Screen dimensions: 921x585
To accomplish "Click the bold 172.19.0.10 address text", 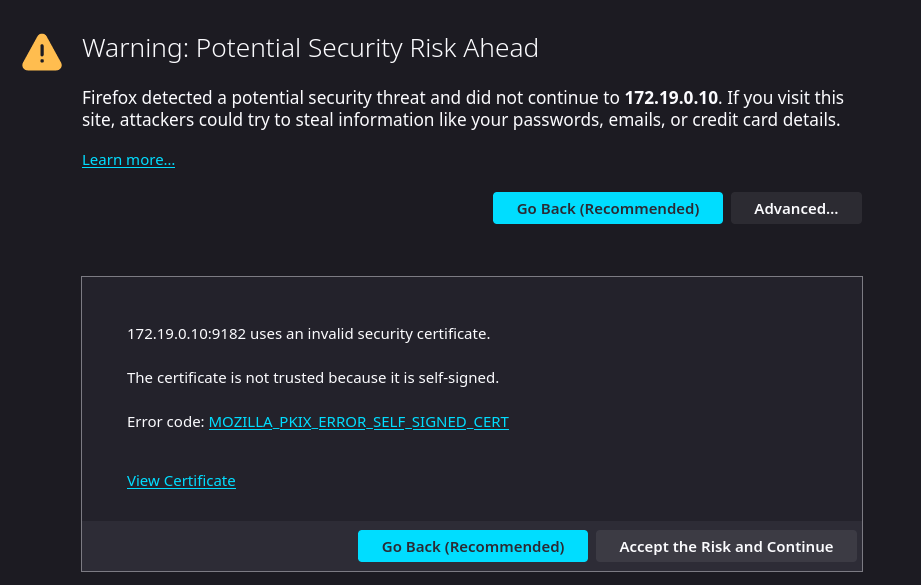I will 671,98.
